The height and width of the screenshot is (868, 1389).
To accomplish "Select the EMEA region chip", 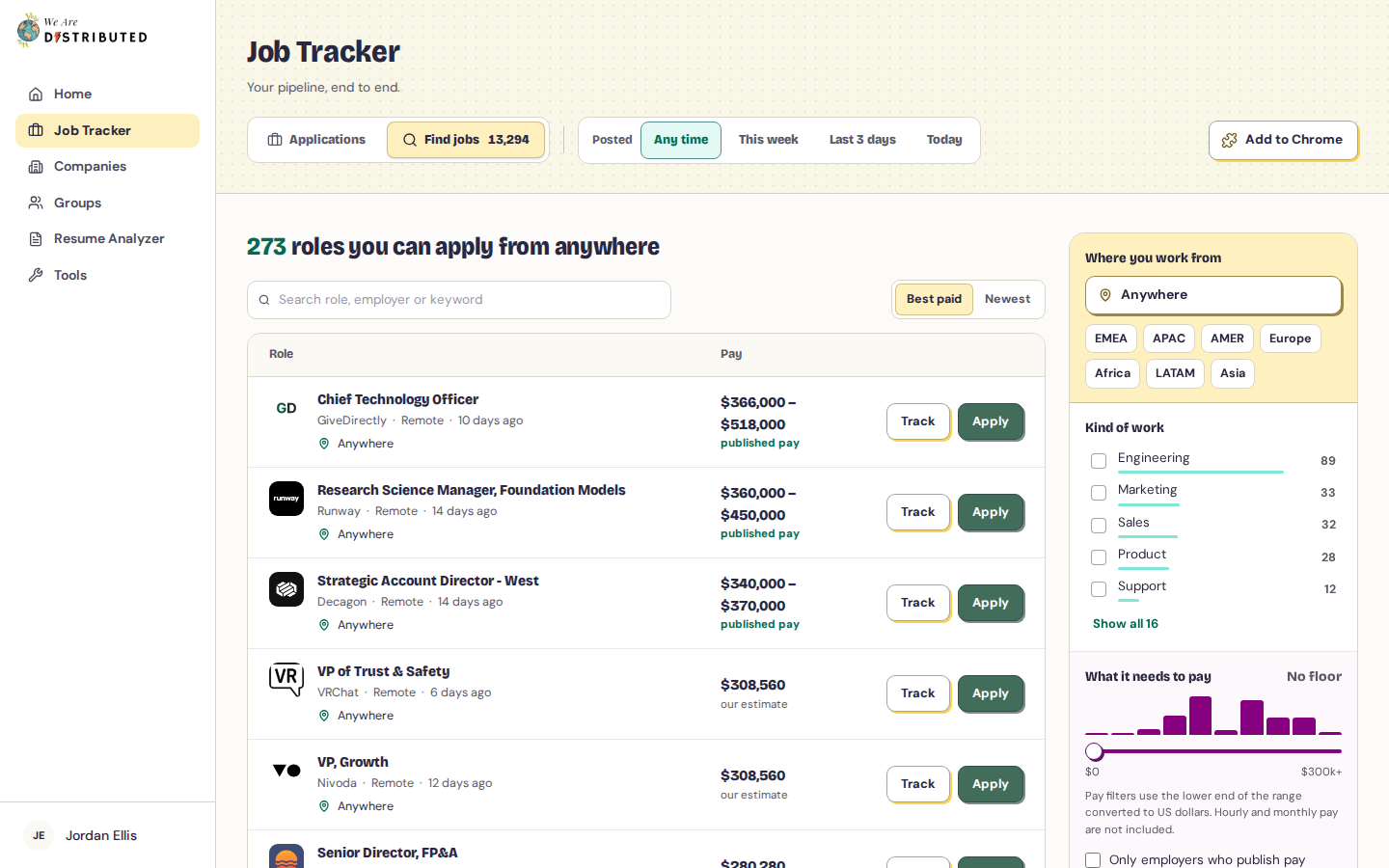I will pos(1111,339).
